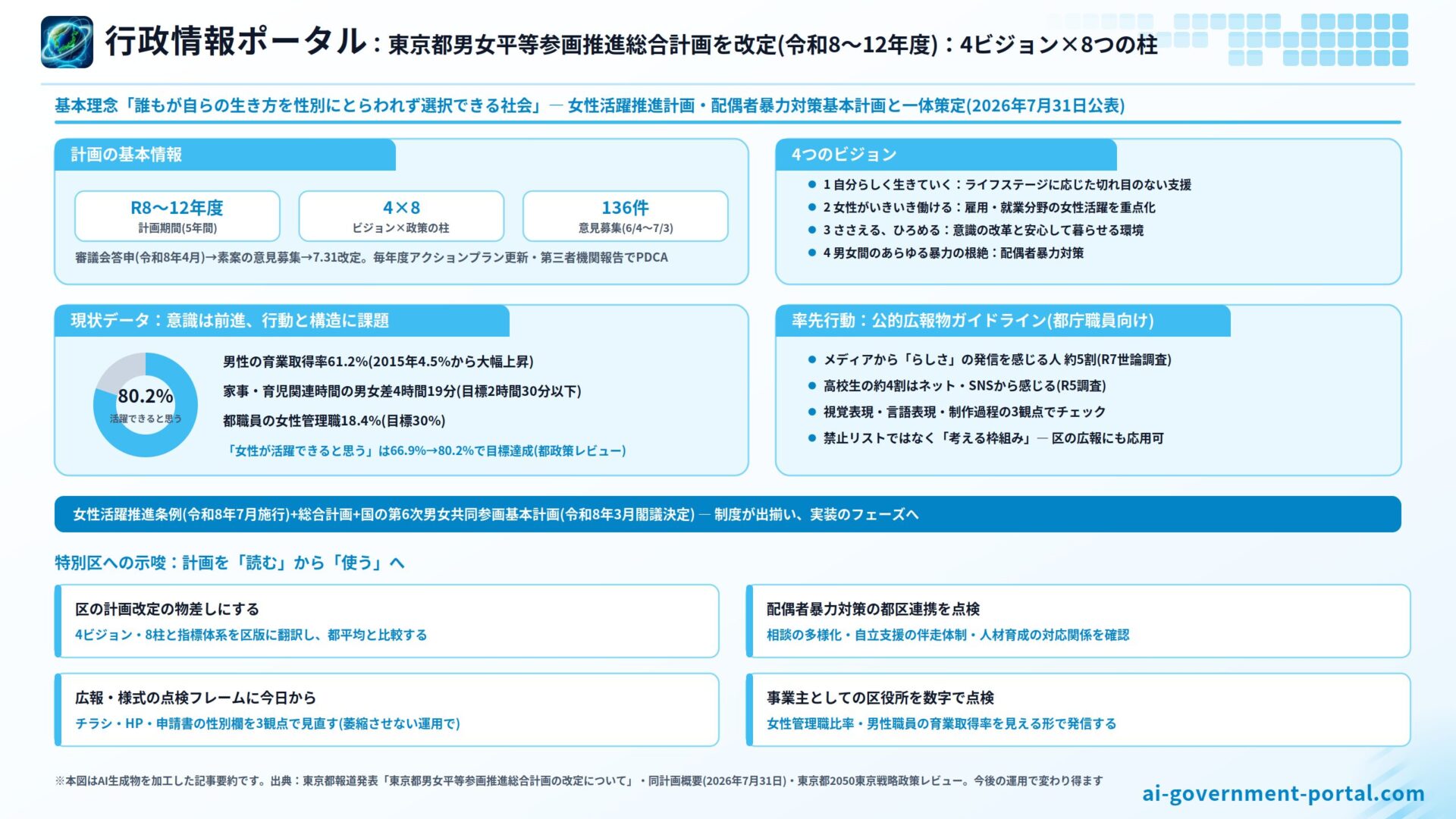The height and width of the screenshot is (819, 1456).
Task: Select the 現状データ panel header
Action: pyautogui.click(x=282, y=321)
